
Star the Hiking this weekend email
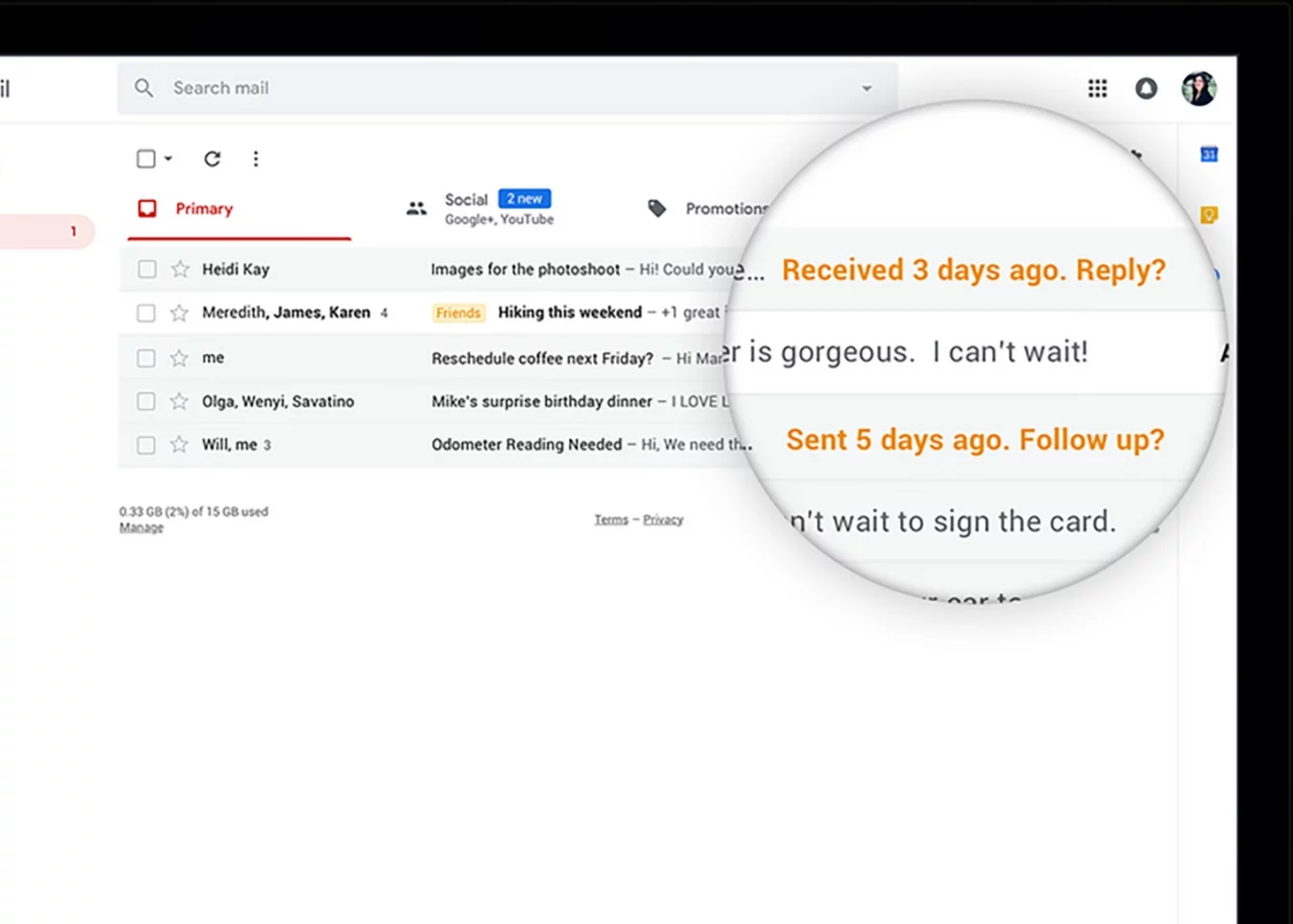click(x=179, y=312)
